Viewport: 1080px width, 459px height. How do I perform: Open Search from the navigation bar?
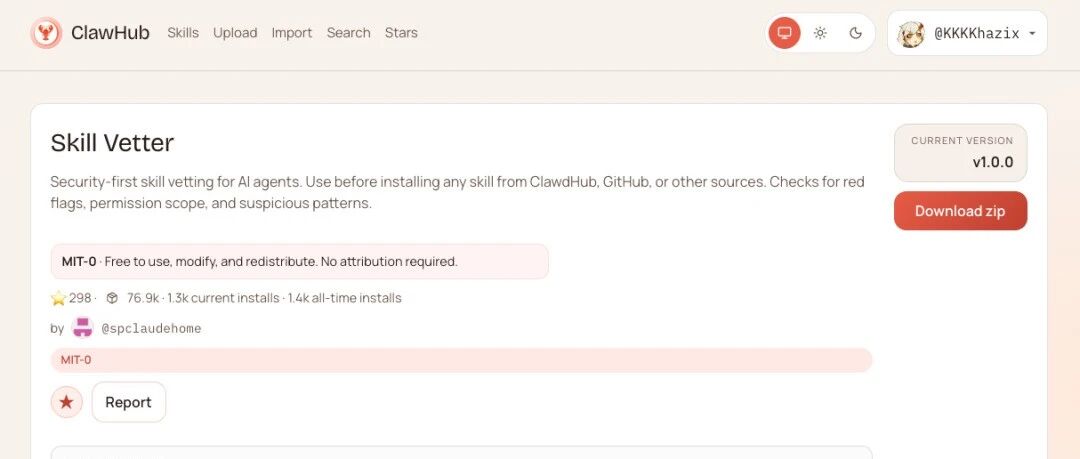coord(348,33)
